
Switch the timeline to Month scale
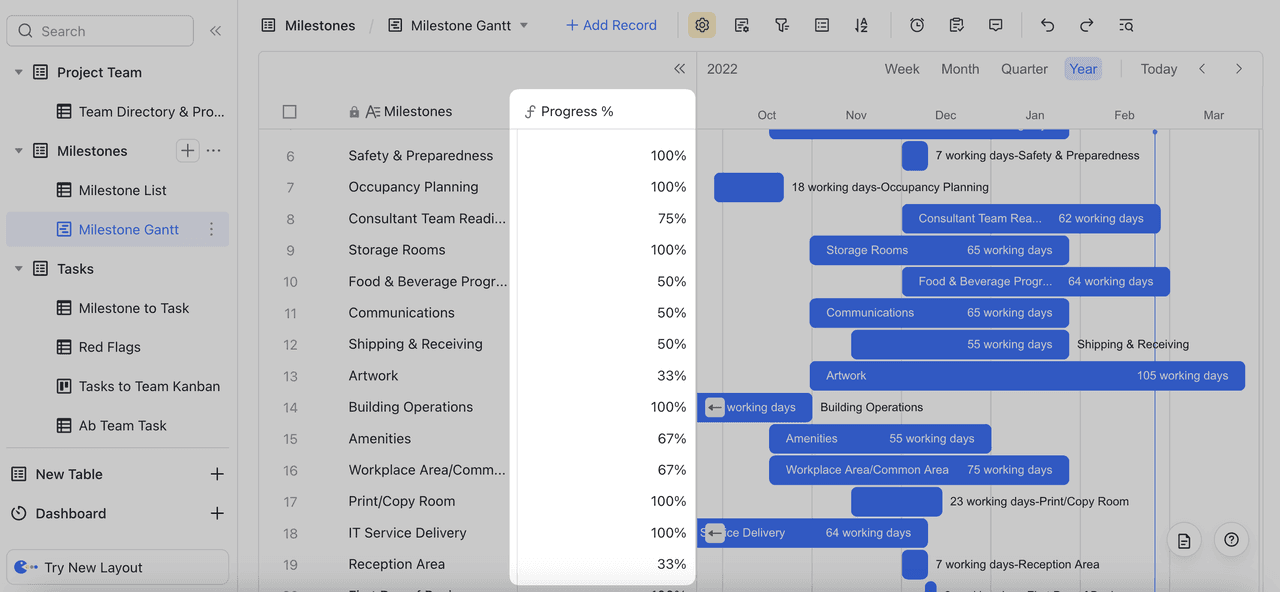[x=960, y=69]
